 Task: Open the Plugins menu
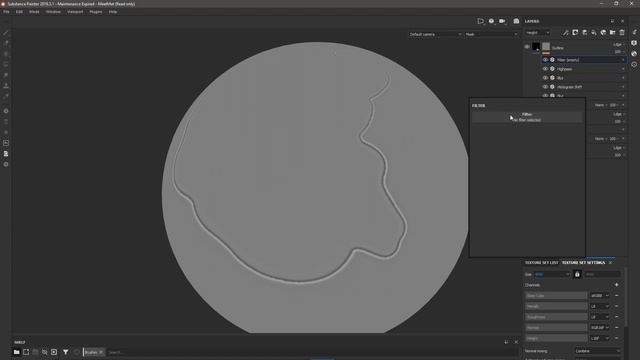point(96,12)
